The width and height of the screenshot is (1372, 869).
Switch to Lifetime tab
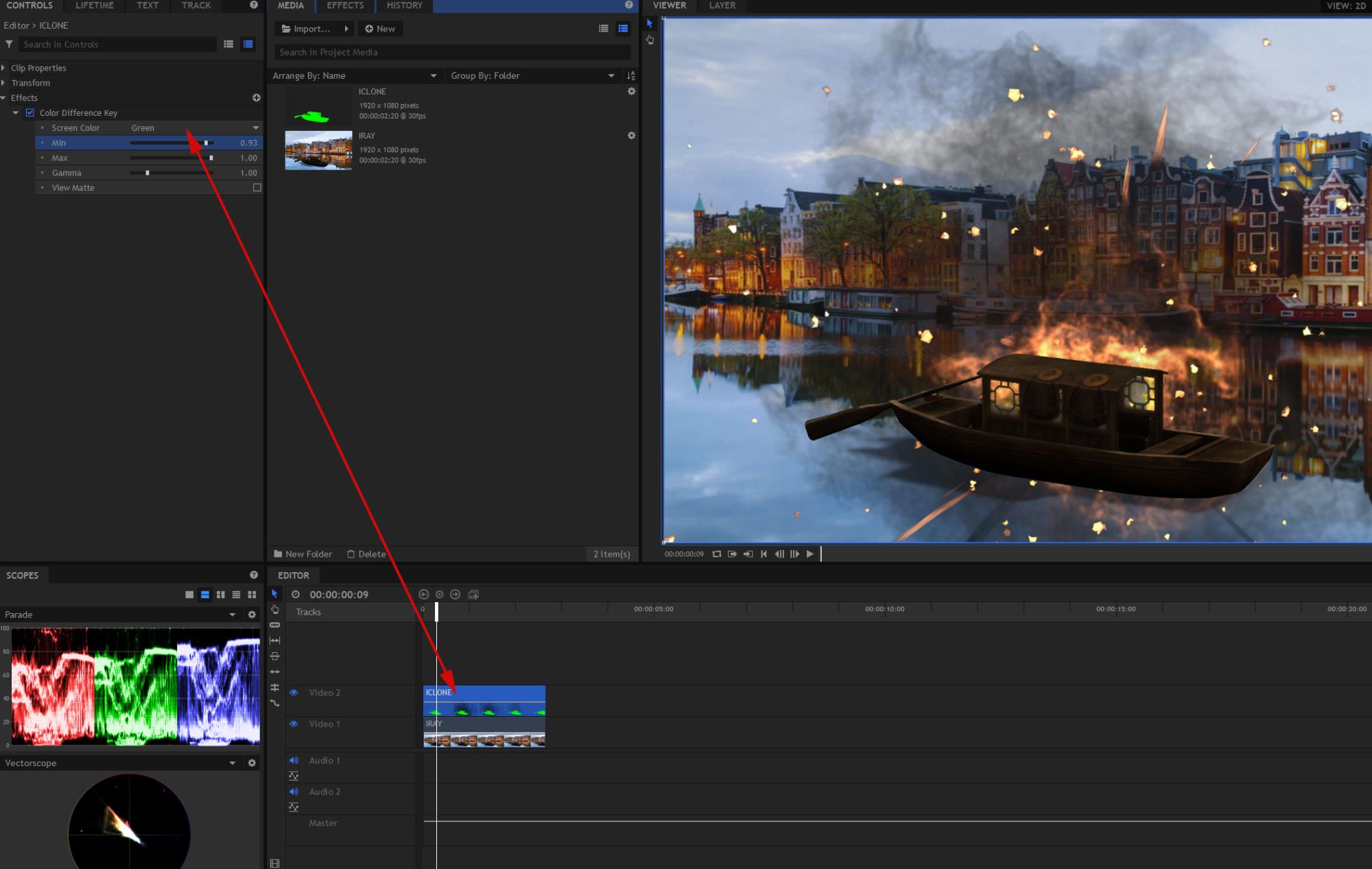(95, 5)
